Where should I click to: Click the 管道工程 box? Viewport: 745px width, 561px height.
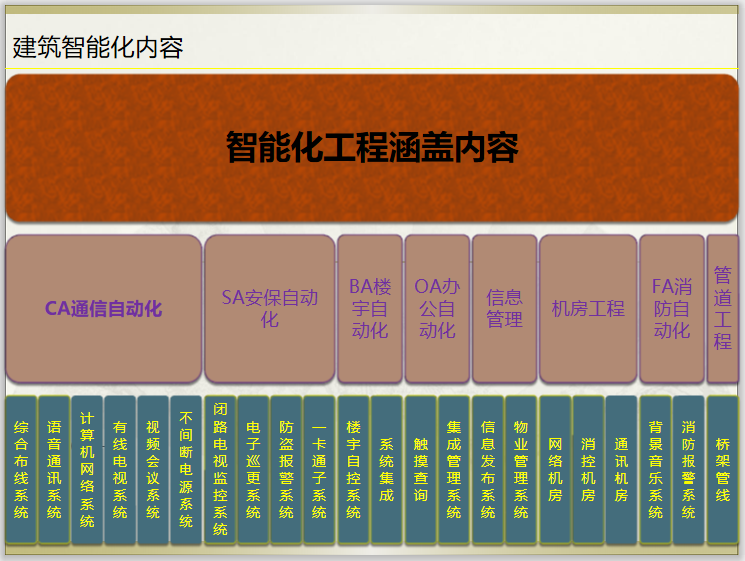pyautogui.click(x=722, y=309)
